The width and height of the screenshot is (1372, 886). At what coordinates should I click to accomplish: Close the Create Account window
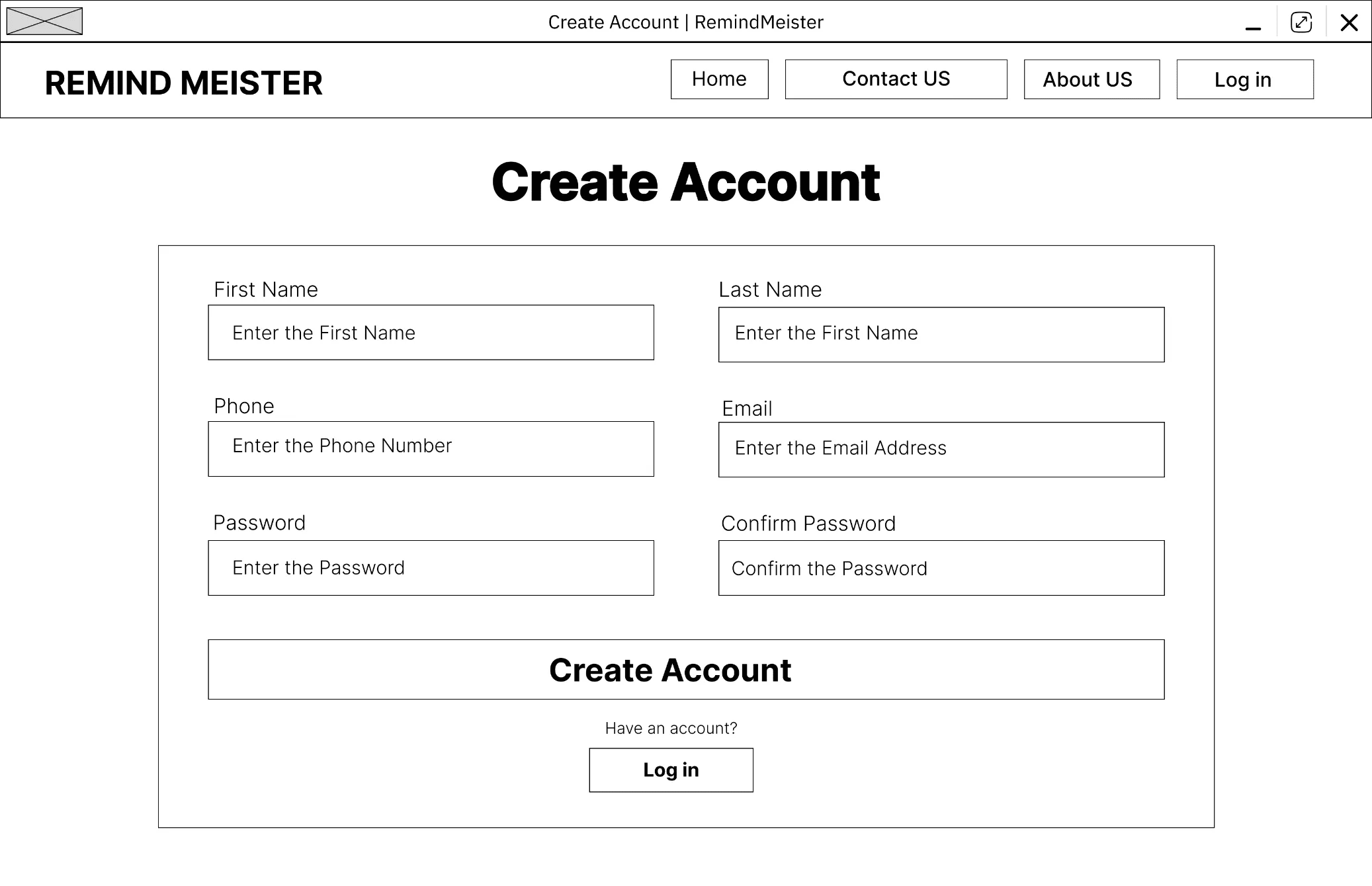1349,22
